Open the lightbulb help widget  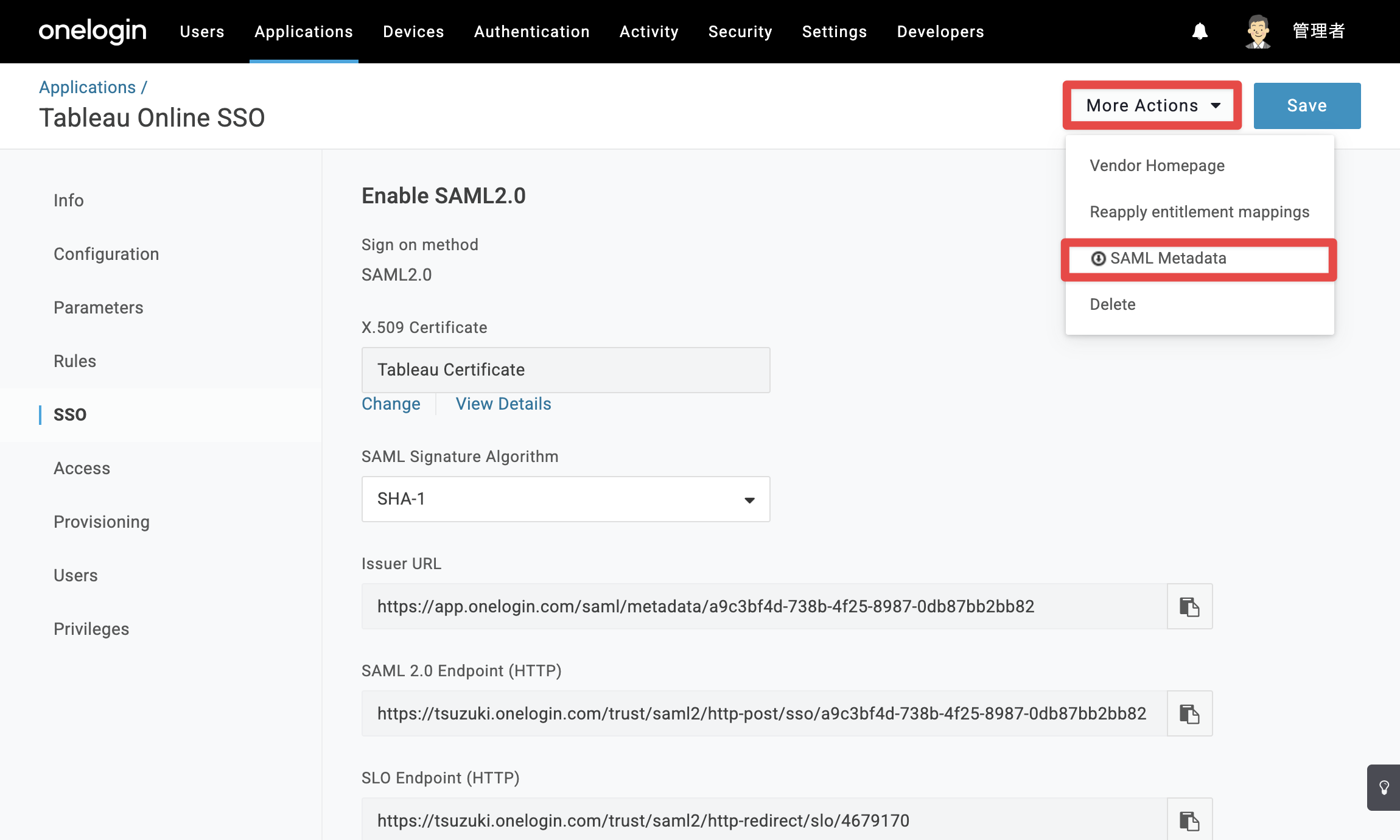point(1384,788)
